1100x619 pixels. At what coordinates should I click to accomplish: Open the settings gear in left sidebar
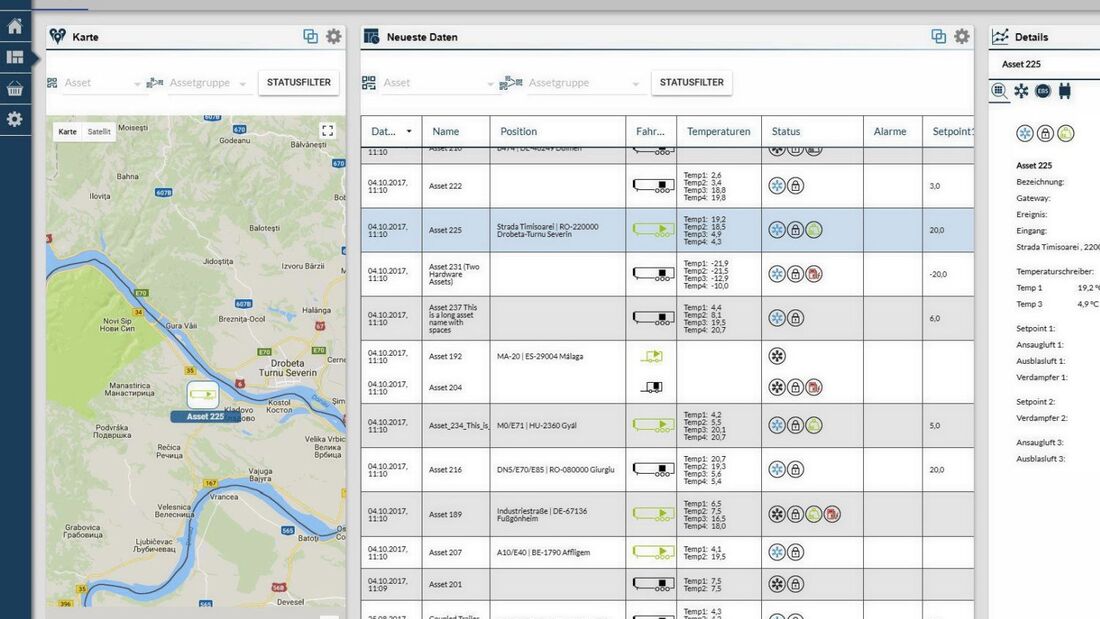[x=15, y=119]
